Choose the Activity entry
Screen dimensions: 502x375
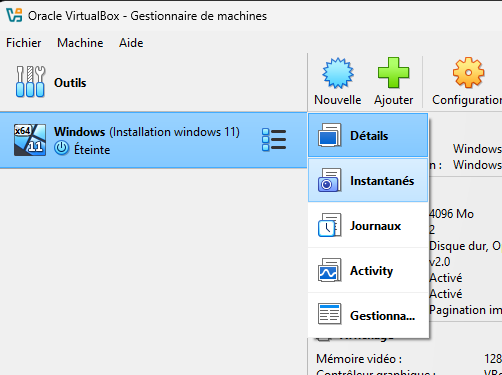click(x=368, y=270)
